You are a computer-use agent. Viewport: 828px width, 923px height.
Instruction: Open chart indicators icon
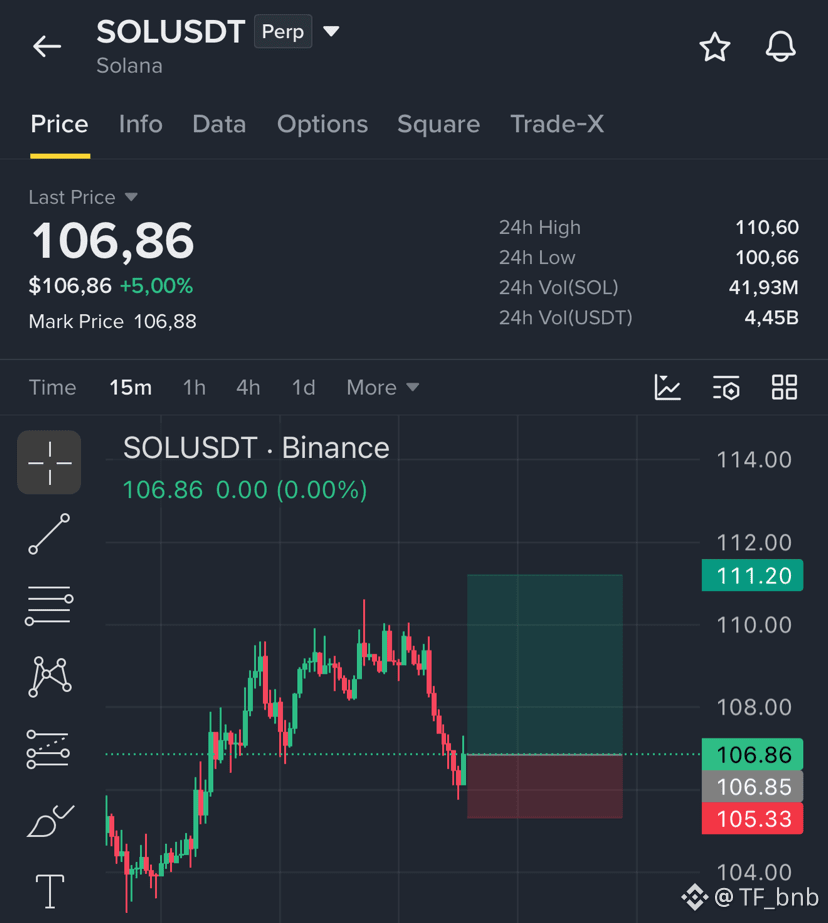(667, 387)
